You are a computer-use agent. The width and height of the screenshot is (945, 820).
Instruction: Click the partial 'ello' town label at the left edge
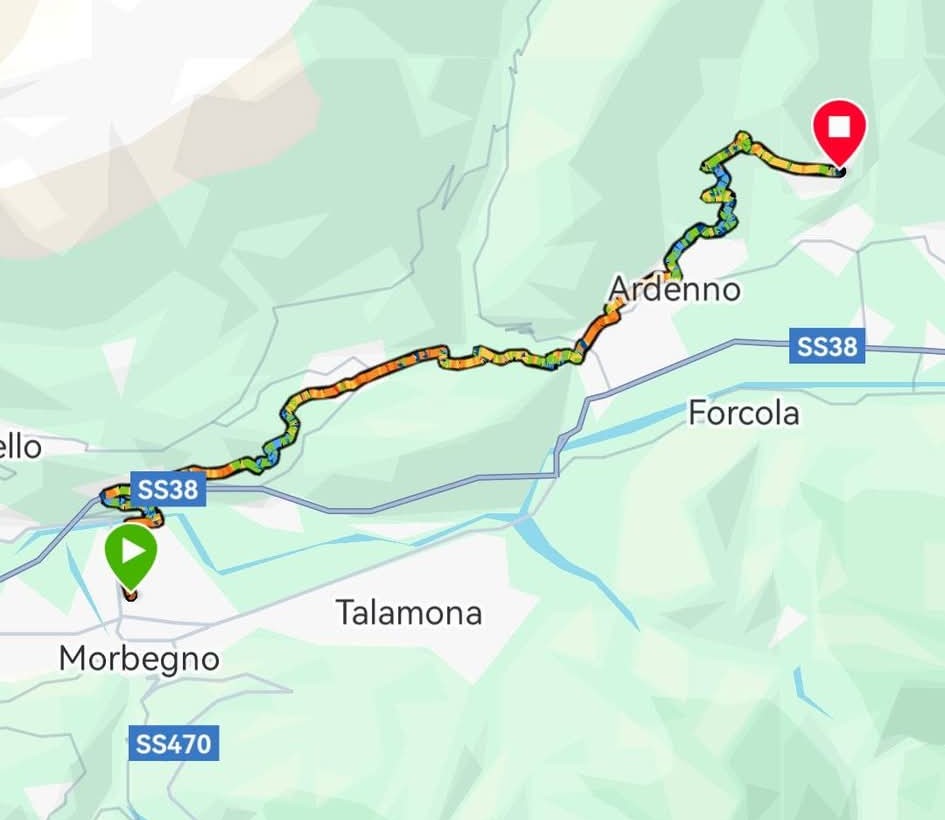[20, 447]
